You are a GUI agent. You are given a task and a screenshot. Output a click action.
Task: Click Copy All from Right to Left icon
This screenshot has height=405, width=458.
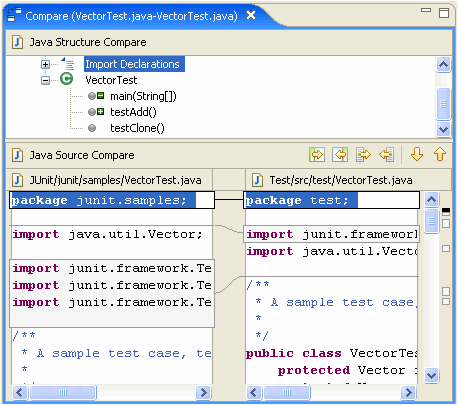[340, 155]
